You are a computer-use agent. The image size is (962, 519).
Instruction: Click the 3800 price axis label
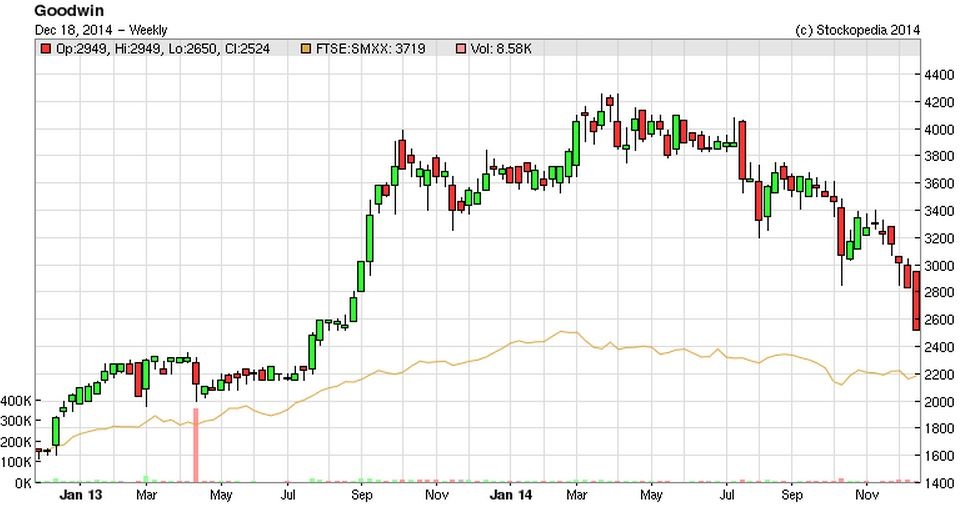pyautogui.click(x=939, y=156)
